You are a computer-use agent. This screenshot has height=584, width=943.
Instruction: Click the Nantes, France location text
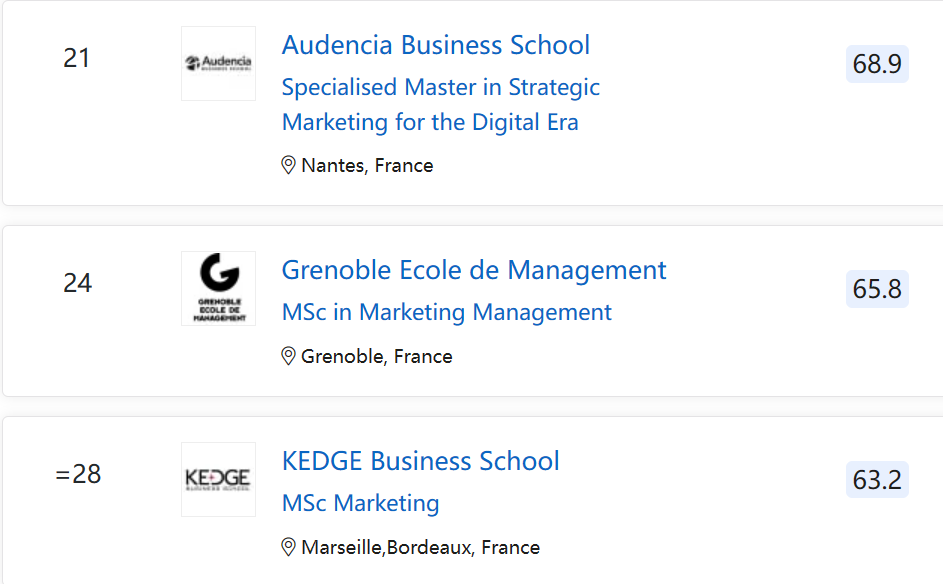pos(367,165)
